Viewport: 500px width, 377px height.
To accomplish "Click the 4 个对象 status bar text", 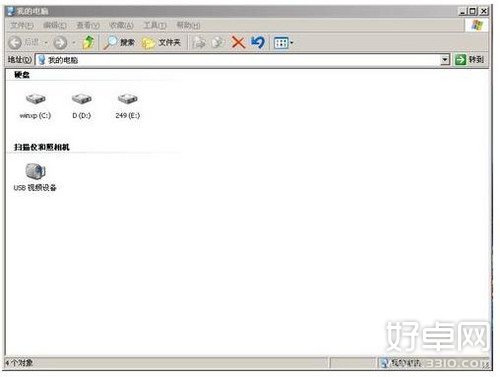I will point(19,362).
